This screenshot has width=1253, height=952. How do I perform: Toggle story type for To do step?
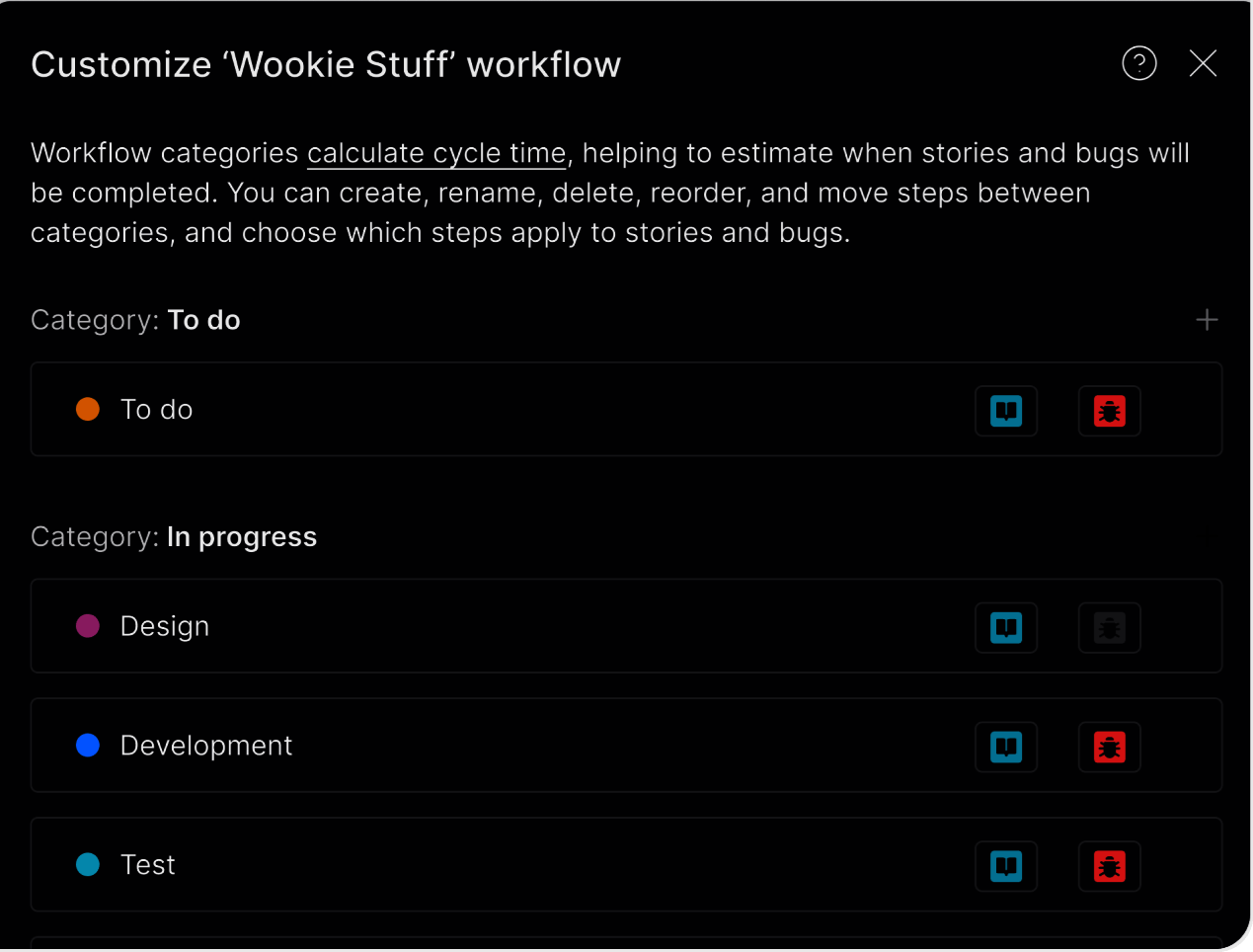tap(1006, 411)
